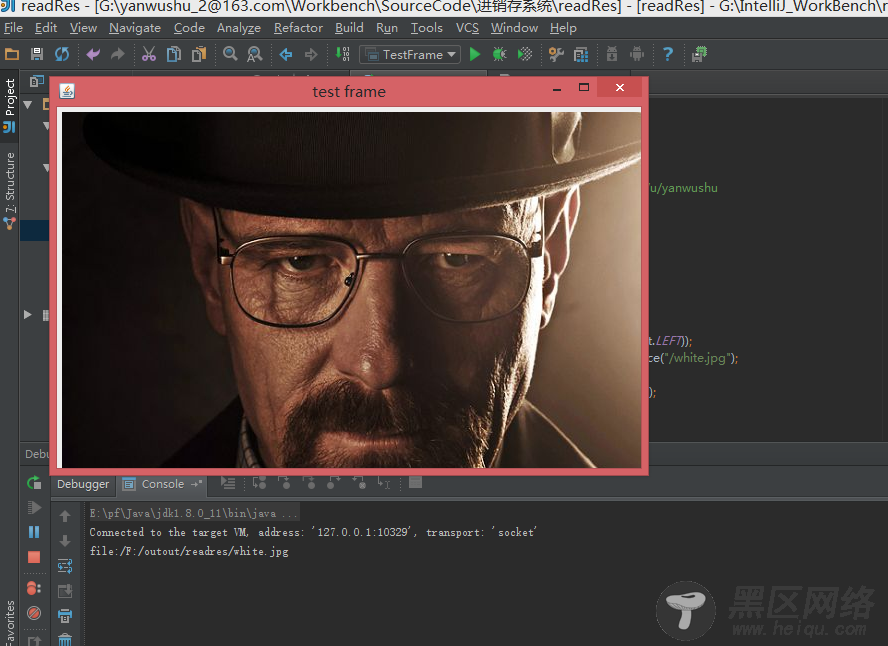Open the File menu
The height and width of the screenshot is (646, 888).
coord(13,28)
